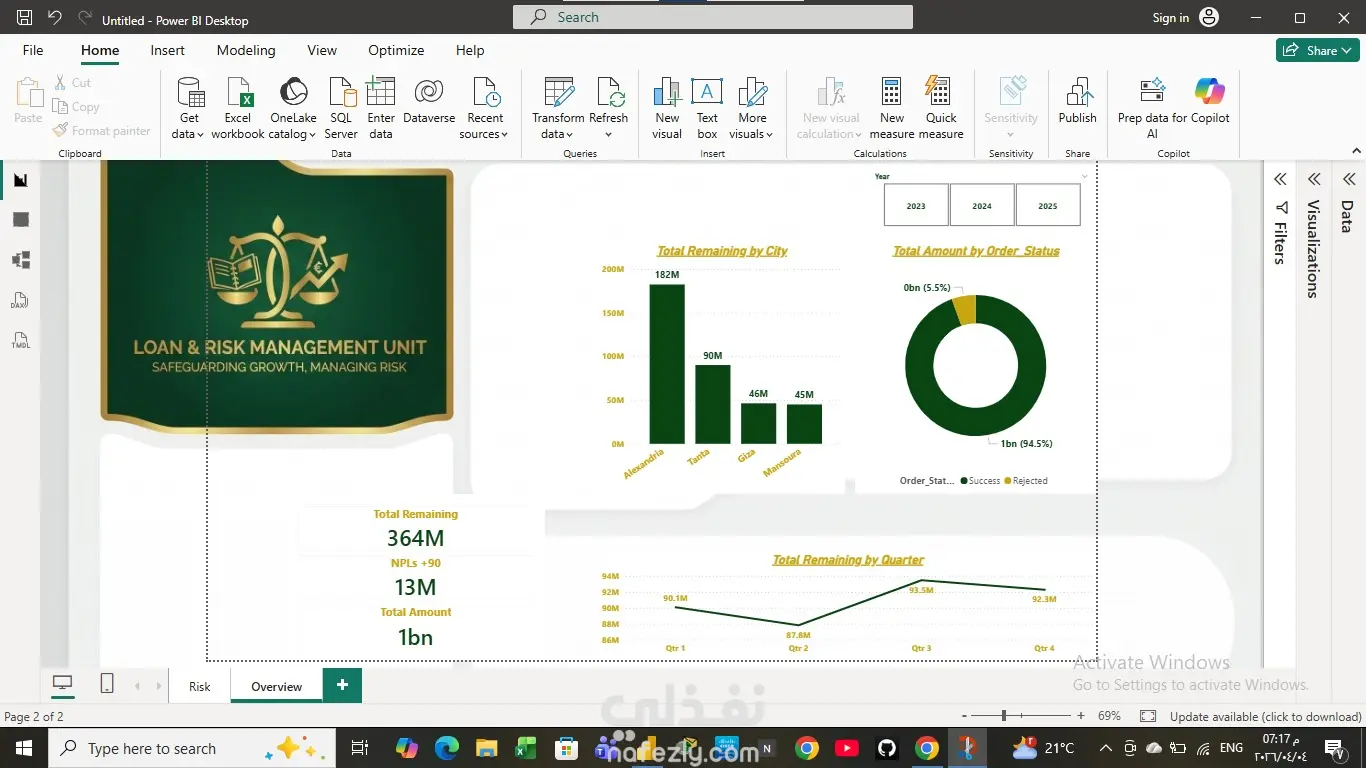1366x768 pixels.
Task: Save the report with the Save icon
Action: (x=25, y=18)
